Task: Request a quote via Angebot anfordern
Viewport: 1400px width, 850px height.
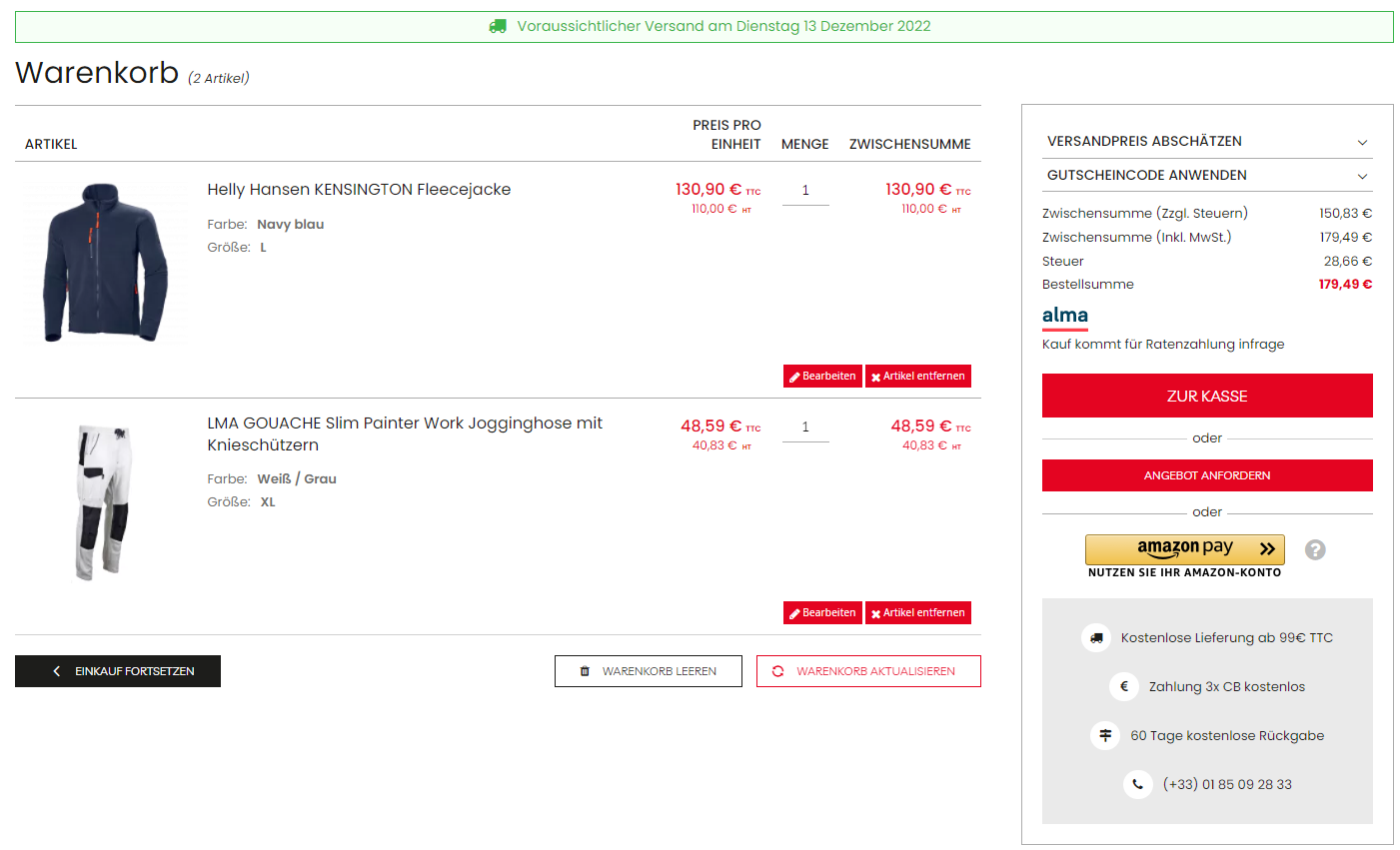Action: 1207,475
